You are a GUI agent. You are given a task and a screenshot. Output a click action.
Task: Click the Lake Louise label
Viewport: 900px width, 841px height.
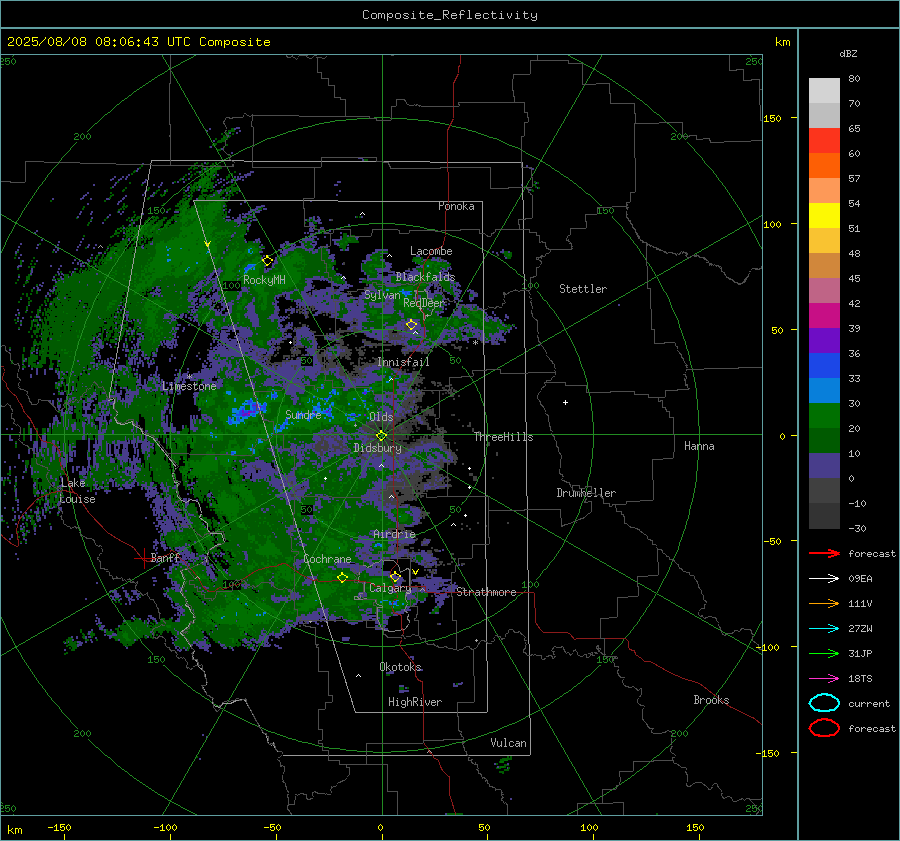(x=77, y=491)
